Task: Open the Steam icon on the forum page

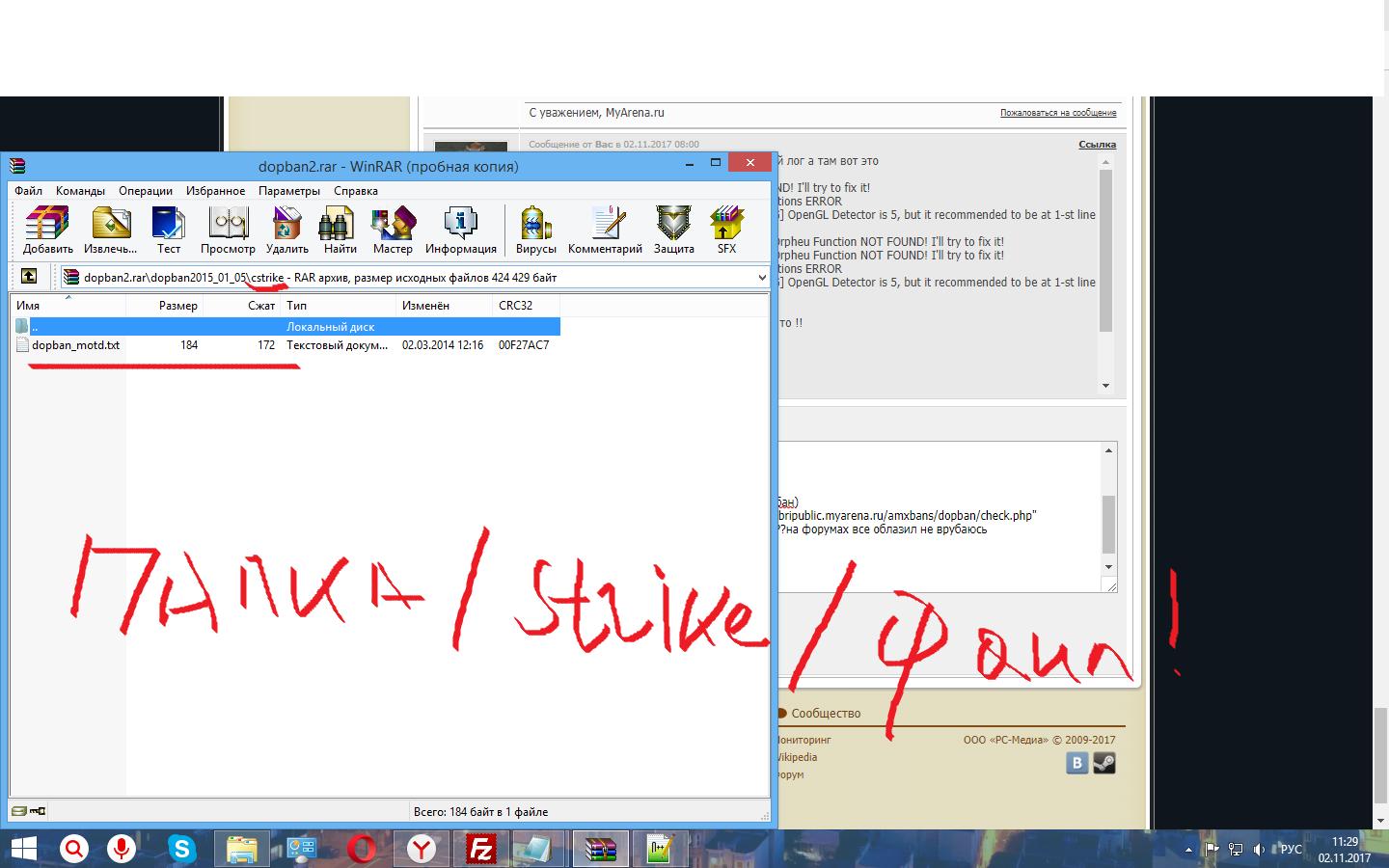Action: pyautogui.click(x=1103, y=763)
